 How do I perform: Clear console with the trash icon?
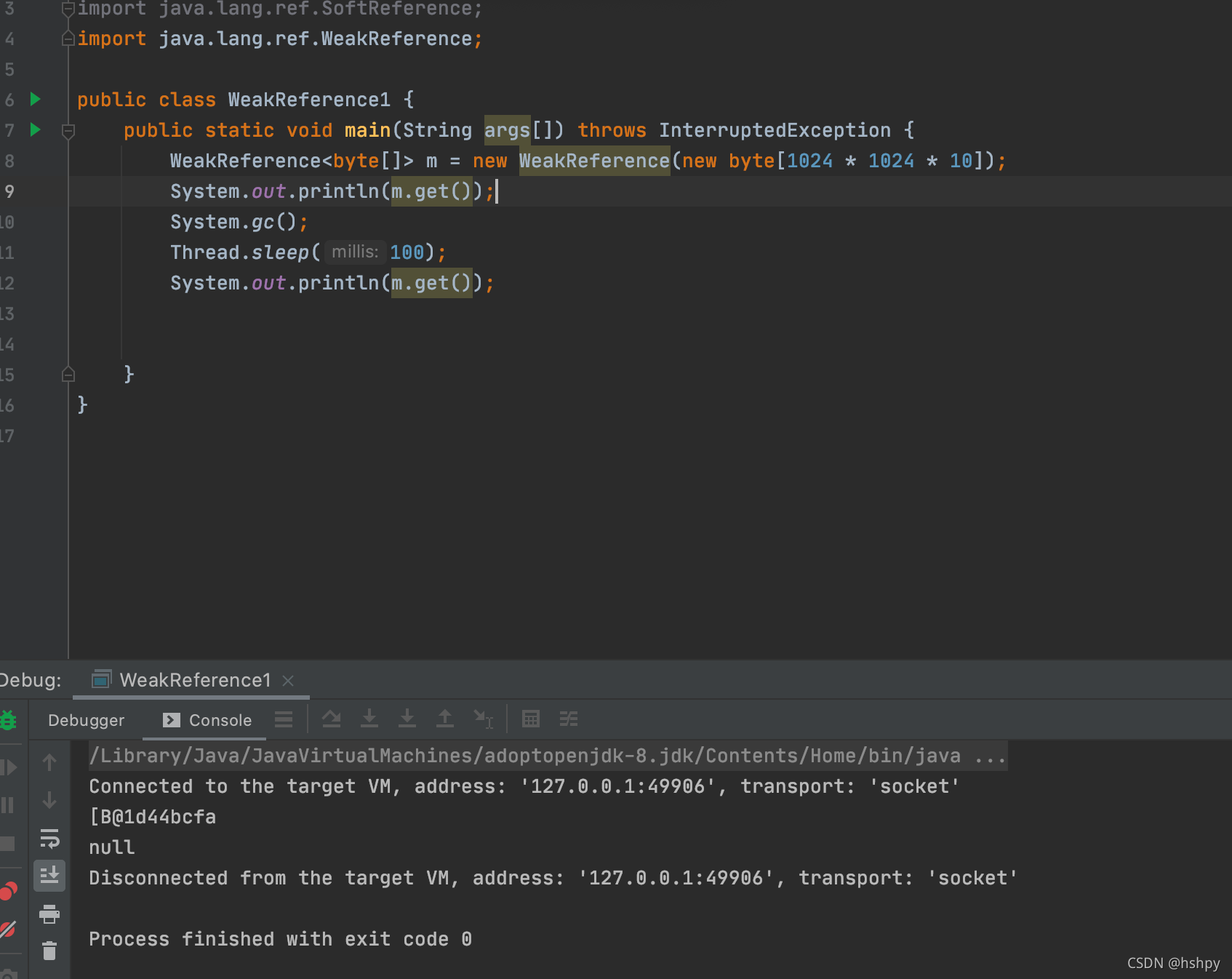click(49, 951)
